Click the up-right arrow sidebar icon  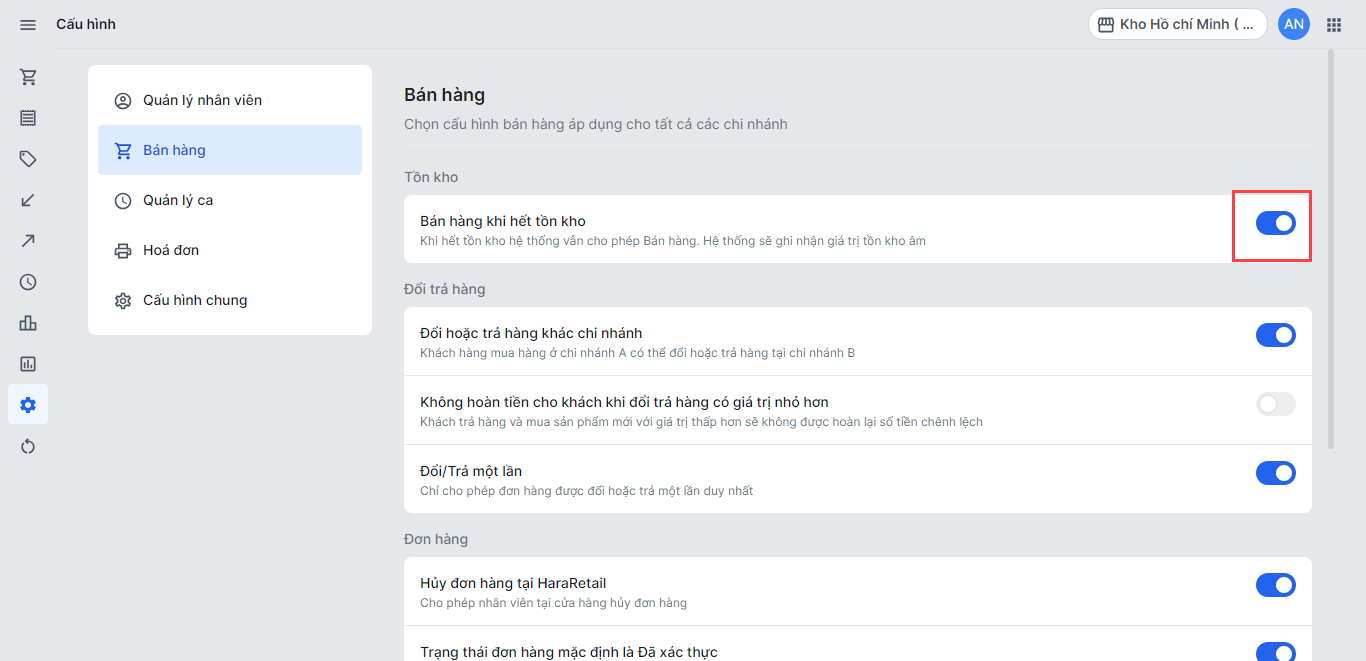click(x=28, y=241)
